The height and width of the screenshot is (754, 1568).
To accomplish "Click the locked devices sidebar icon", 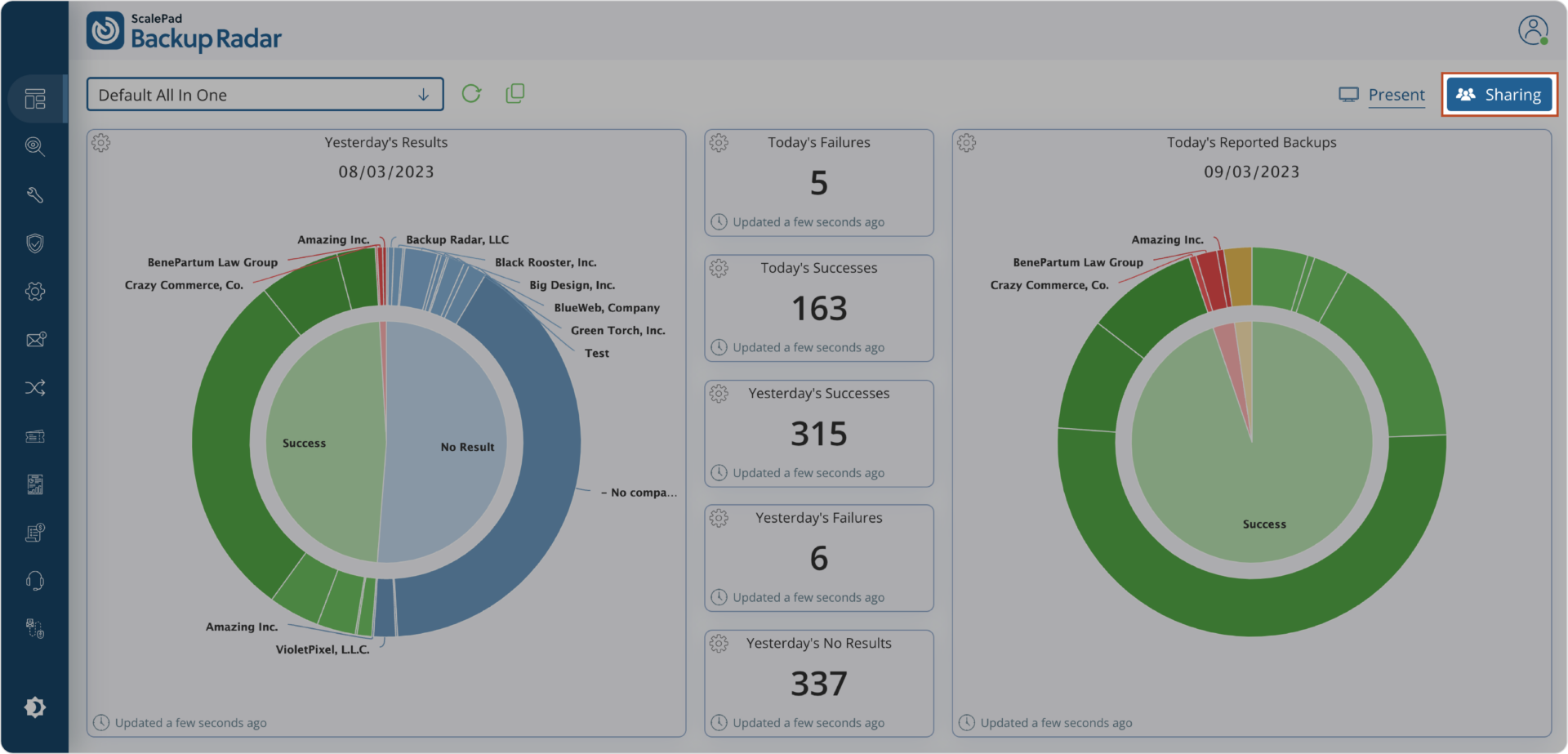I will 35,628.
